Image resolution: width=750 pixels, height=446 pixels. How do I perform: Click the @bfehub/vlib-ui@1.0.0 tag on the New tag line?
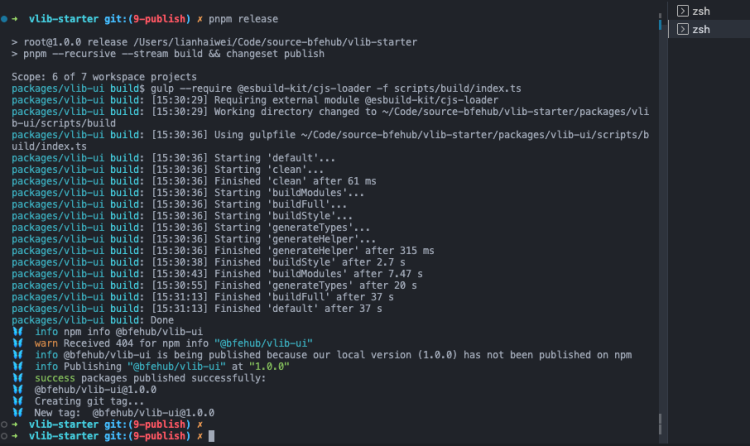coord(153,413)
